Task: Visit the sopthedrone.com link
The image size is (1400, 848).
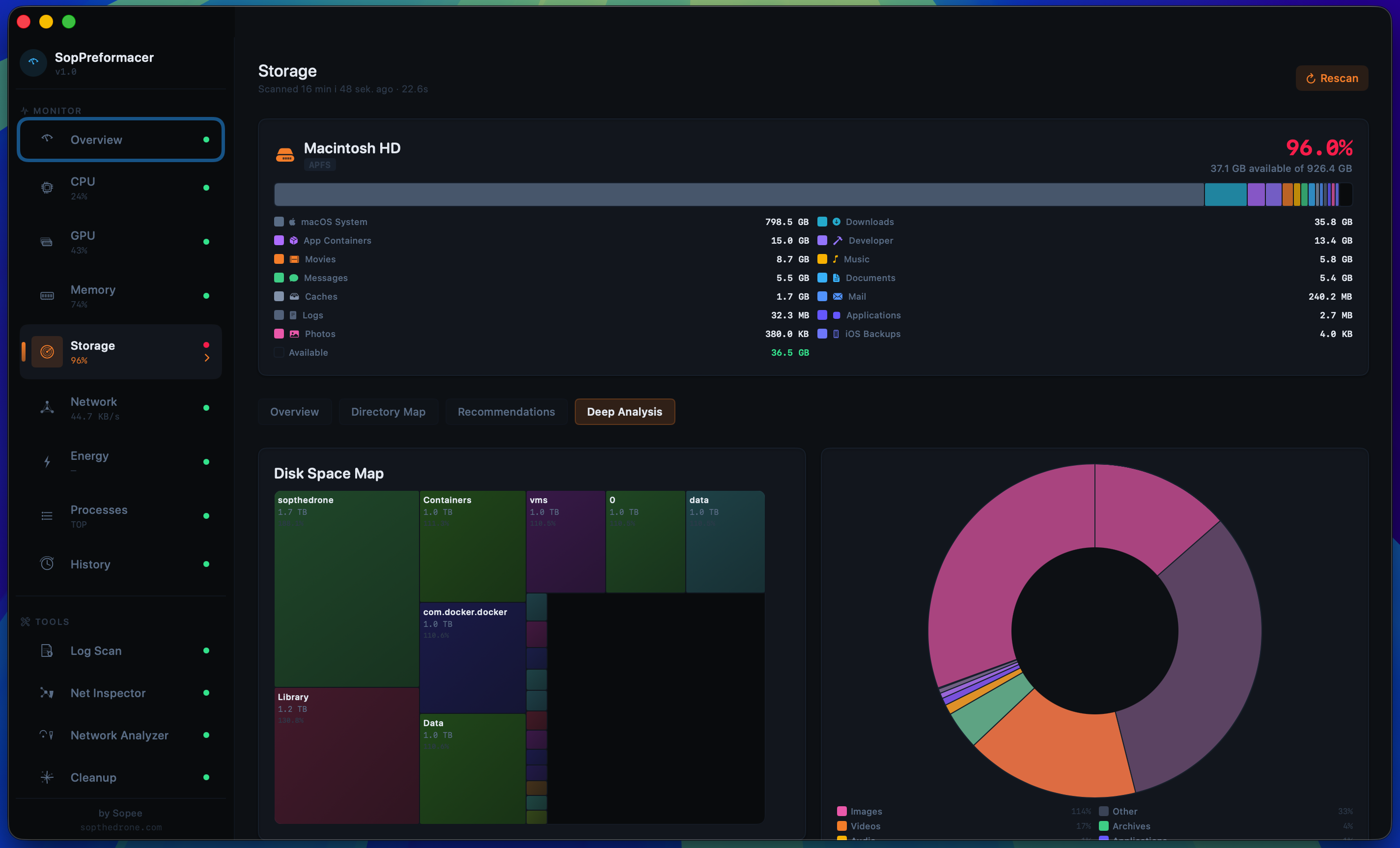Action: point(120,827)
